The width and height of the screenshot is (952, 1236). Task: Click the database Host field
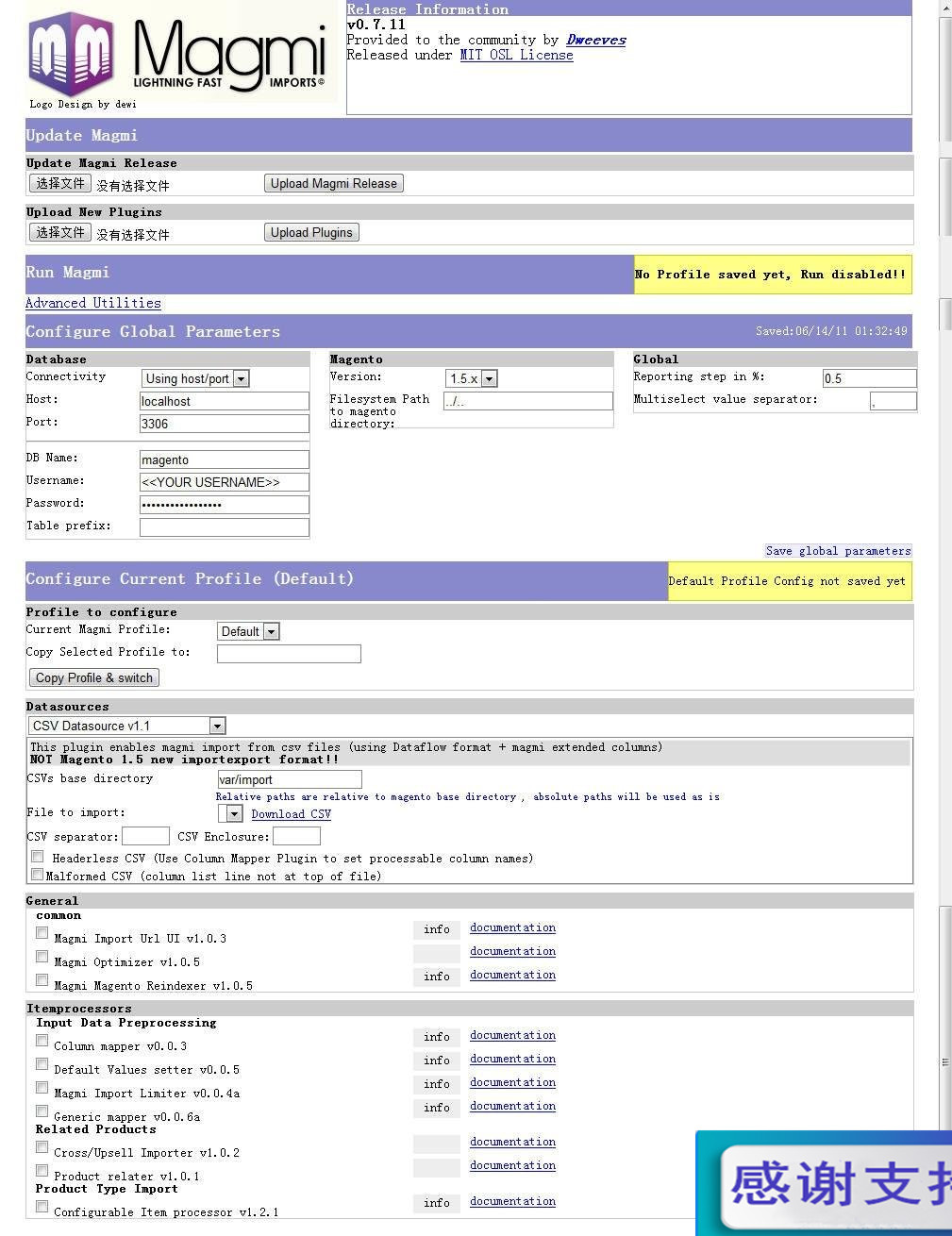click(x=225, y=401)
